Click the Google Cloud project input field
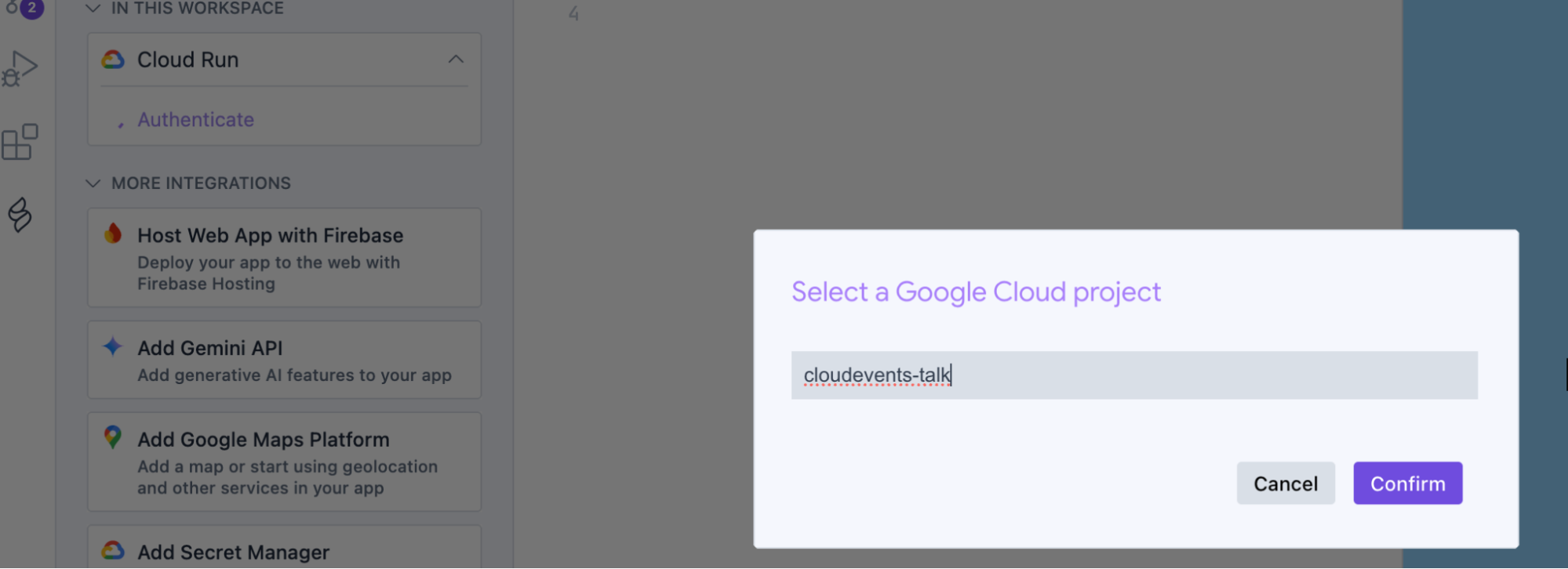The height and width of the screenshot is (569, 1568). 1133,375
